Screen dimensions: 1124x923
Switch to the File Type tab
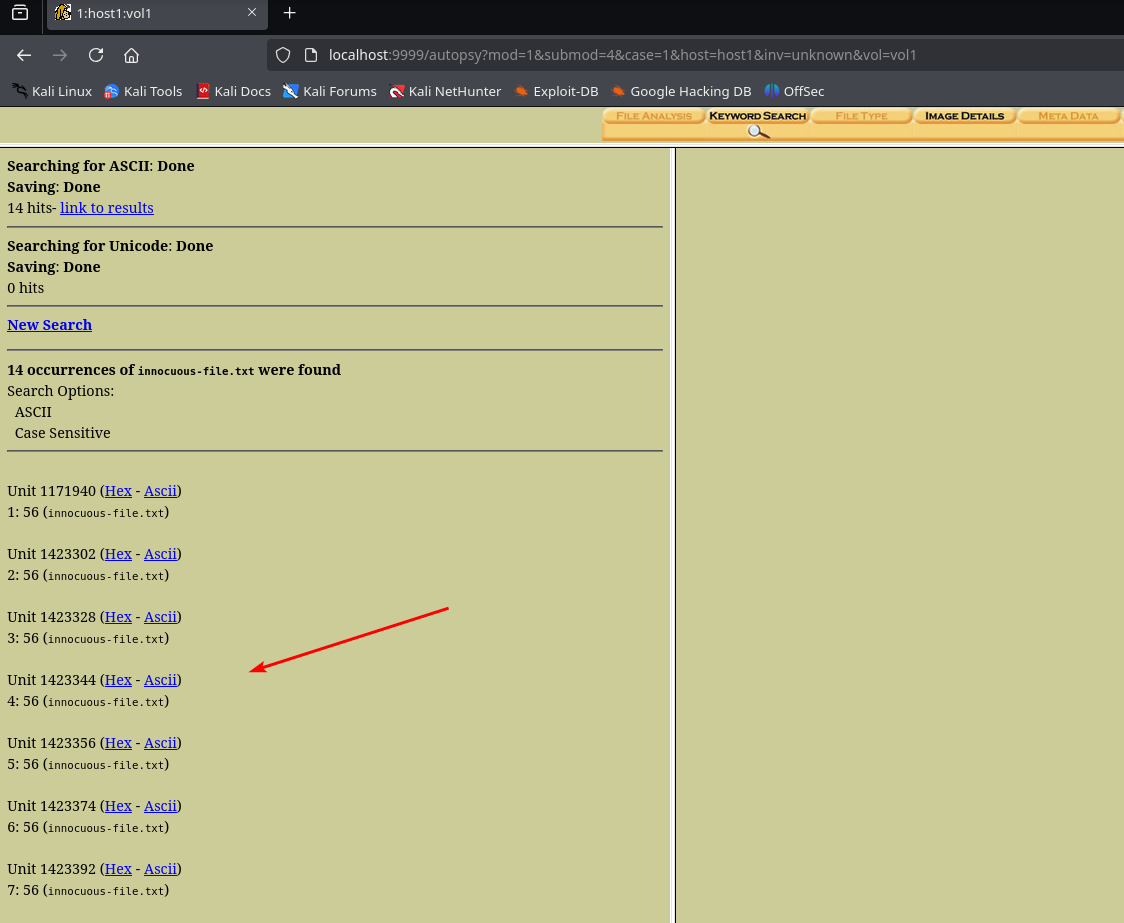[x=861, y=116]
